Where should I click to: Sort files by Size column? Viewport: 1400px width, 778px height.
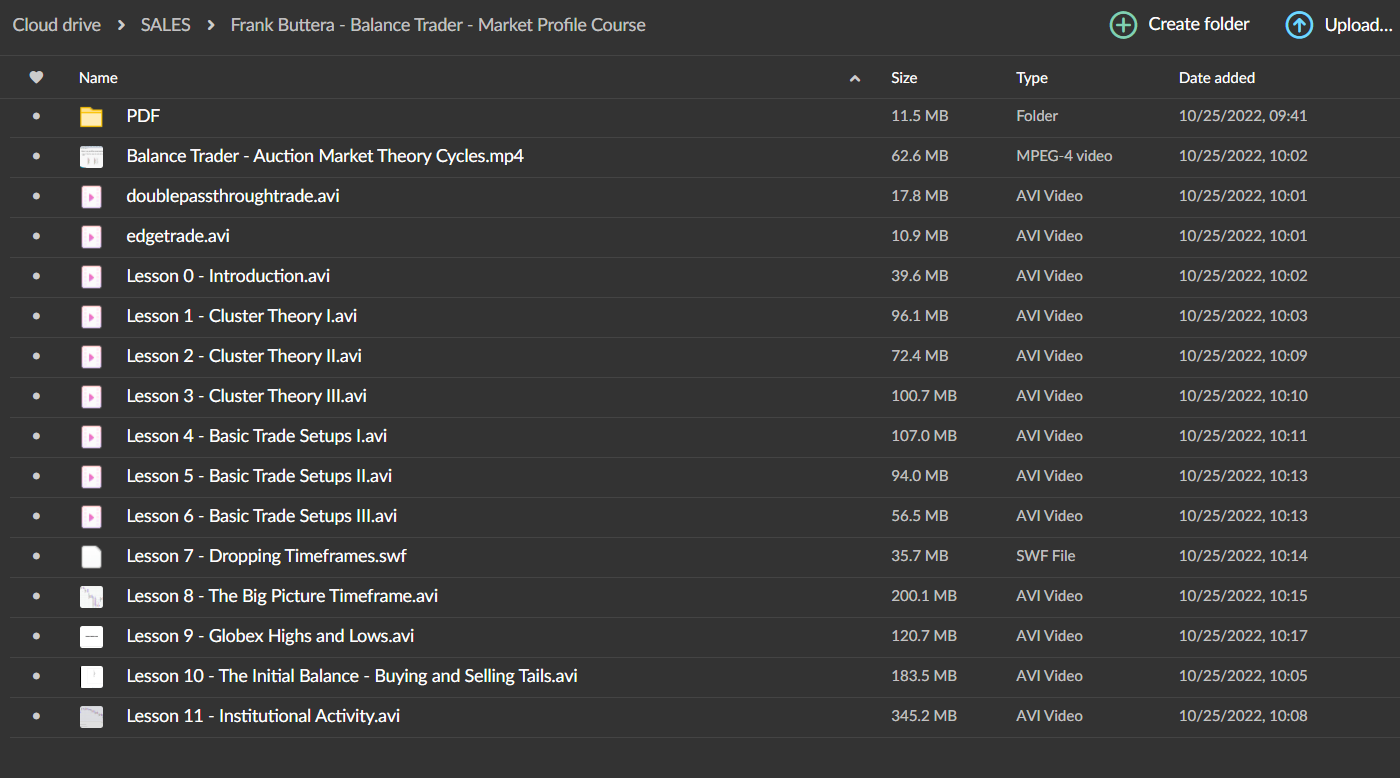[904, 78]
